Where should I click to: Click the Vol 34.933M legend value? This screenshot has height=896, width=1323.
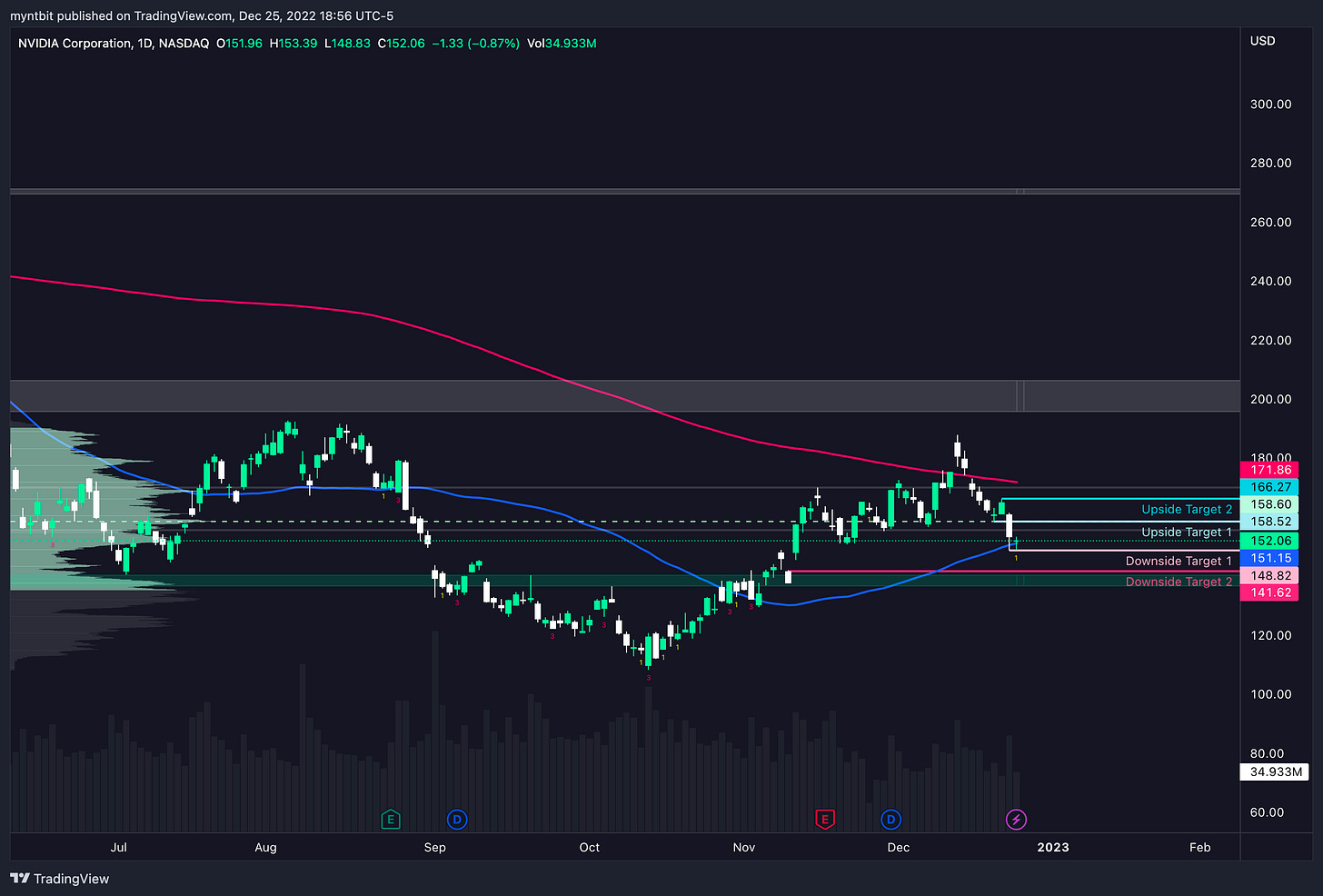(562, 44)
